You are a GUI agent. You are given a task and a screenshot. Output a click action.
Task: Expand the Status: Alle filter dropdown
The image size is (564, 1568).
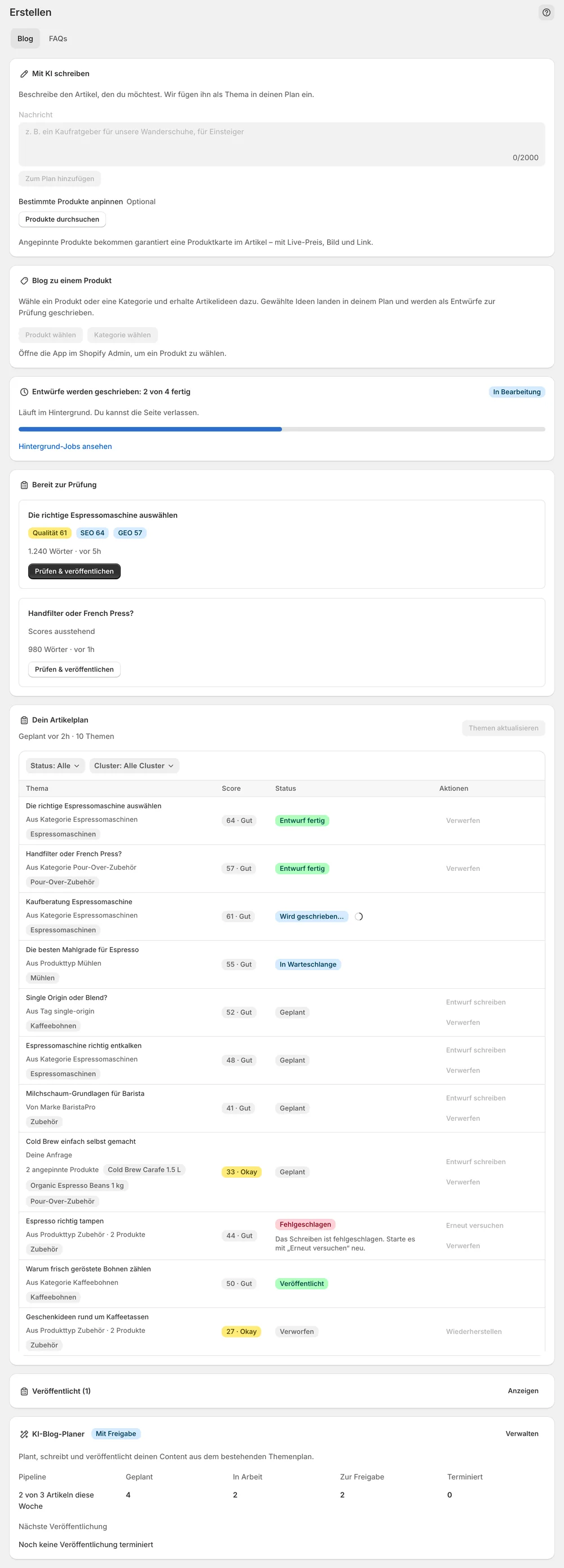(55, 766)
